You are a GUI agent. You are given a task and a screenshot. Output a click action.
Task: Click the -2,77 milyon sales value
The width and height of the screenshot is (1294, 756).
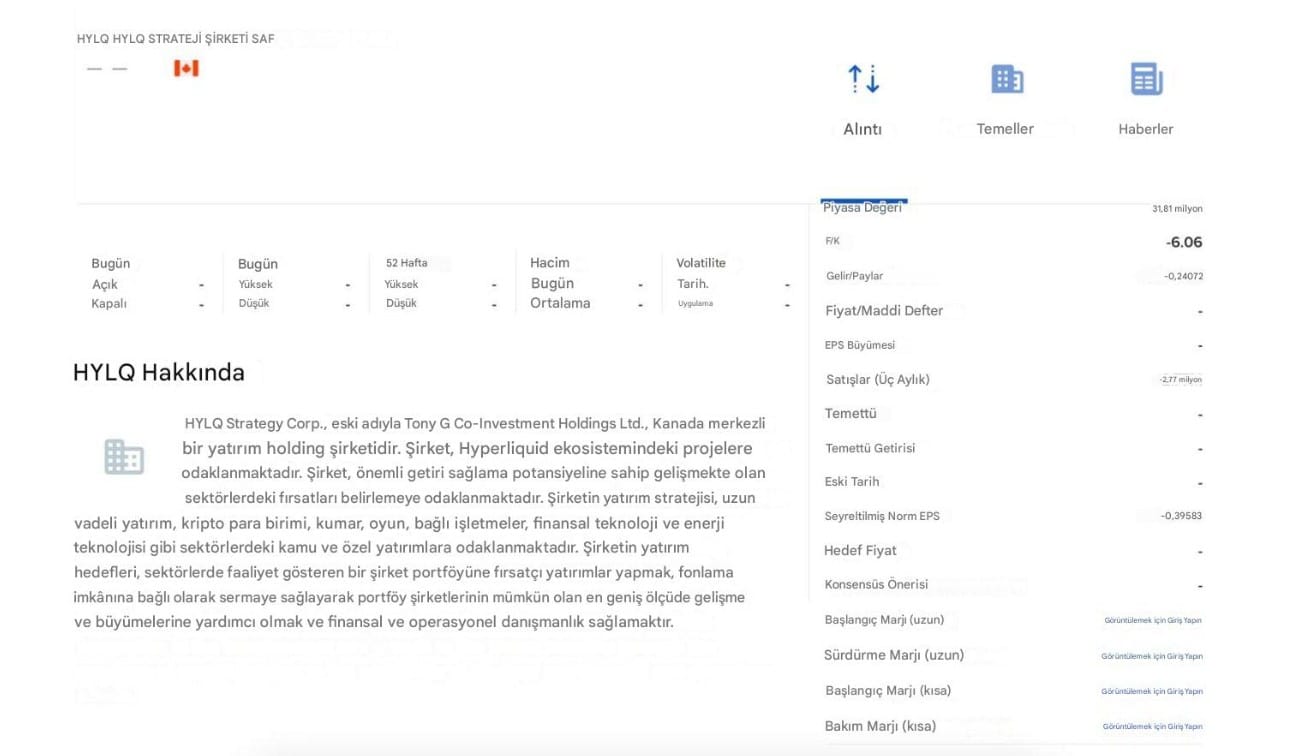click(1180, 380)
